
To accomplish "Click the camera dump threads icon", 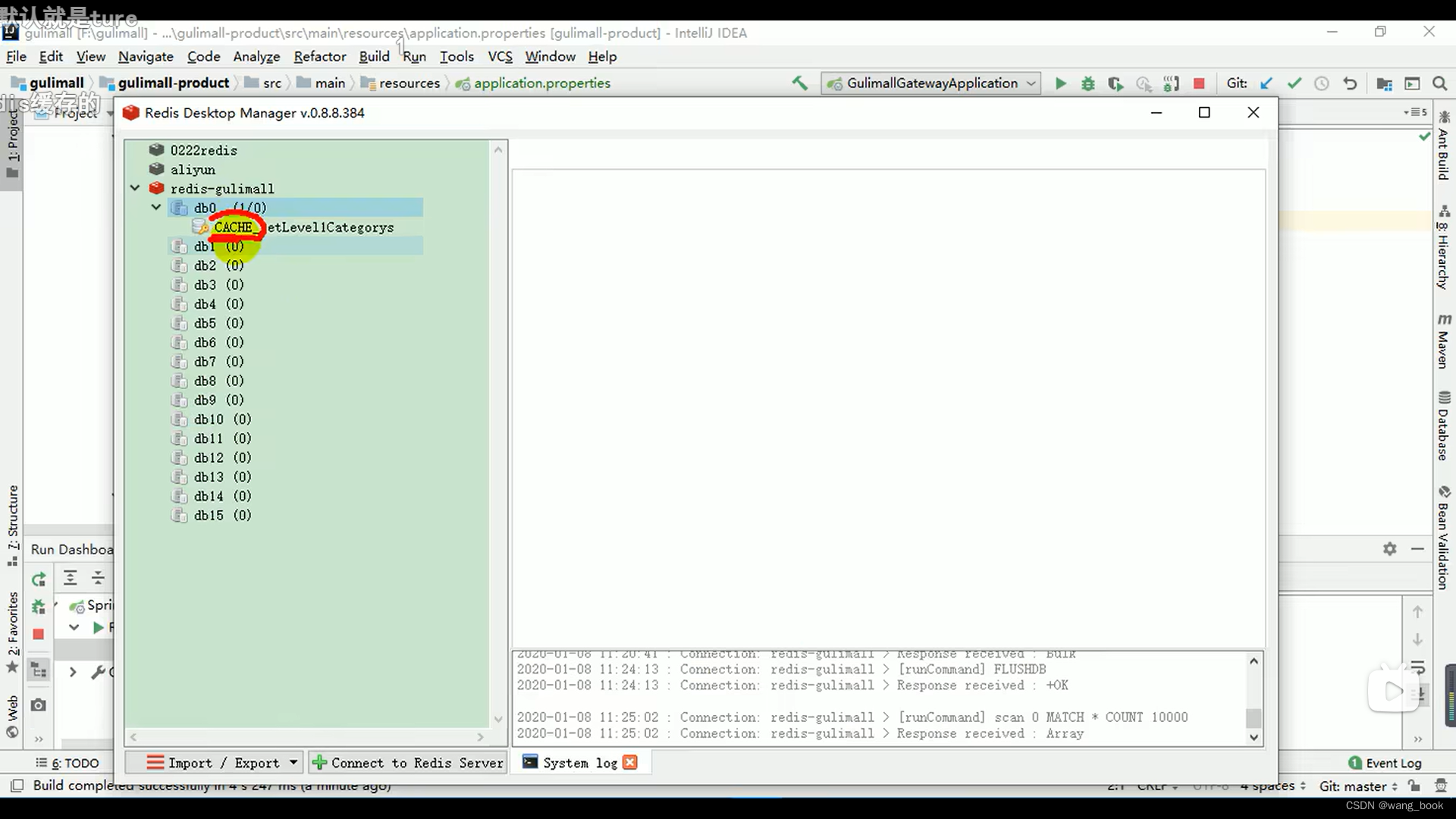I will click(39, 705).
